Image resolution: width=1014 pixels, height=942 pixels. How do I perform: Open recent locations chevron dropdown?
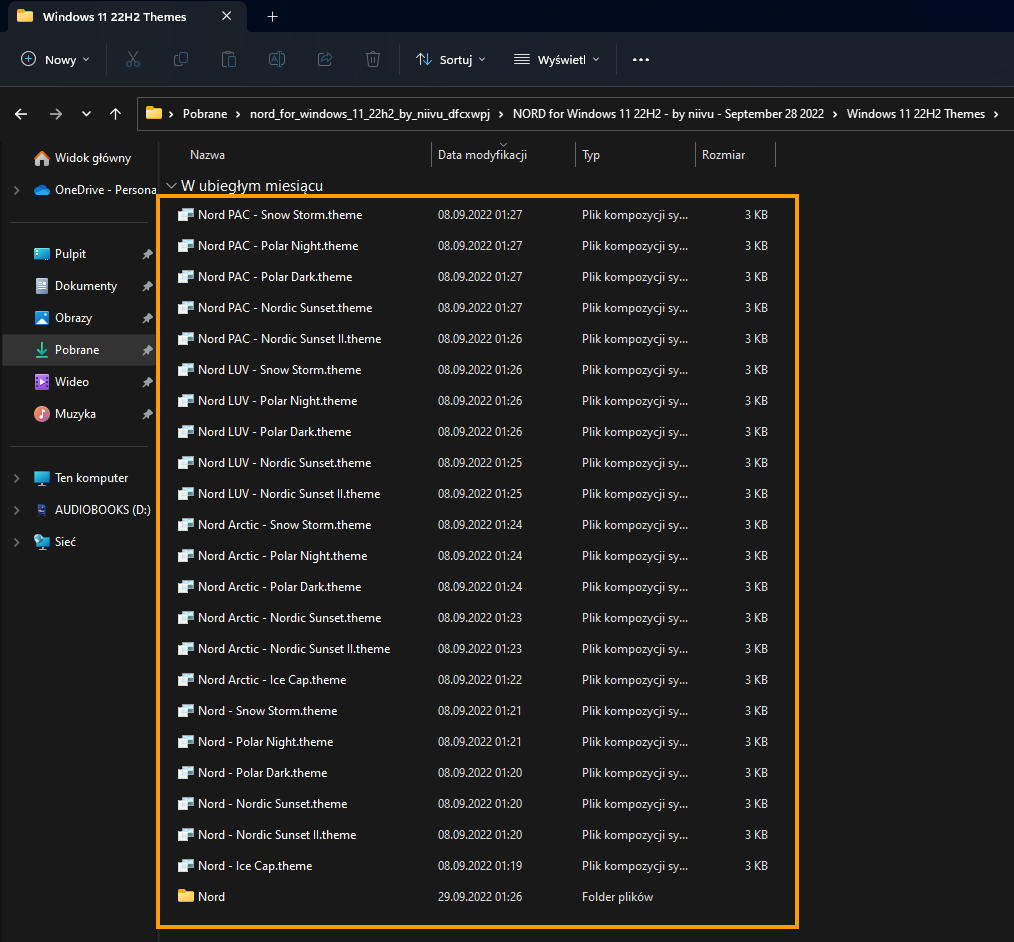(x=86, y=114)
